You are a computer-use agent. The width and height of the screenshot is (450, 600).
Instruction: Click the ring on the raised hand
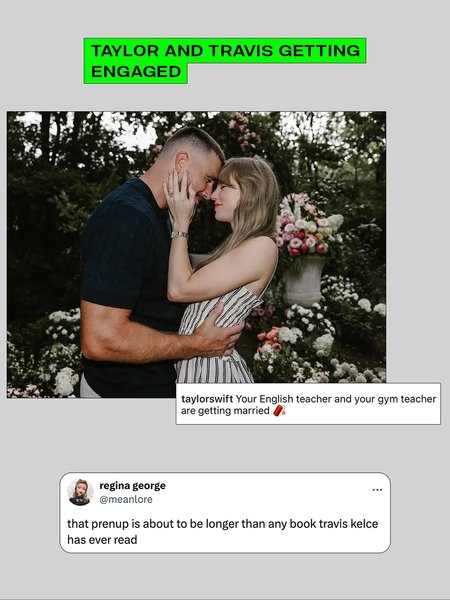tap(170, 194)
